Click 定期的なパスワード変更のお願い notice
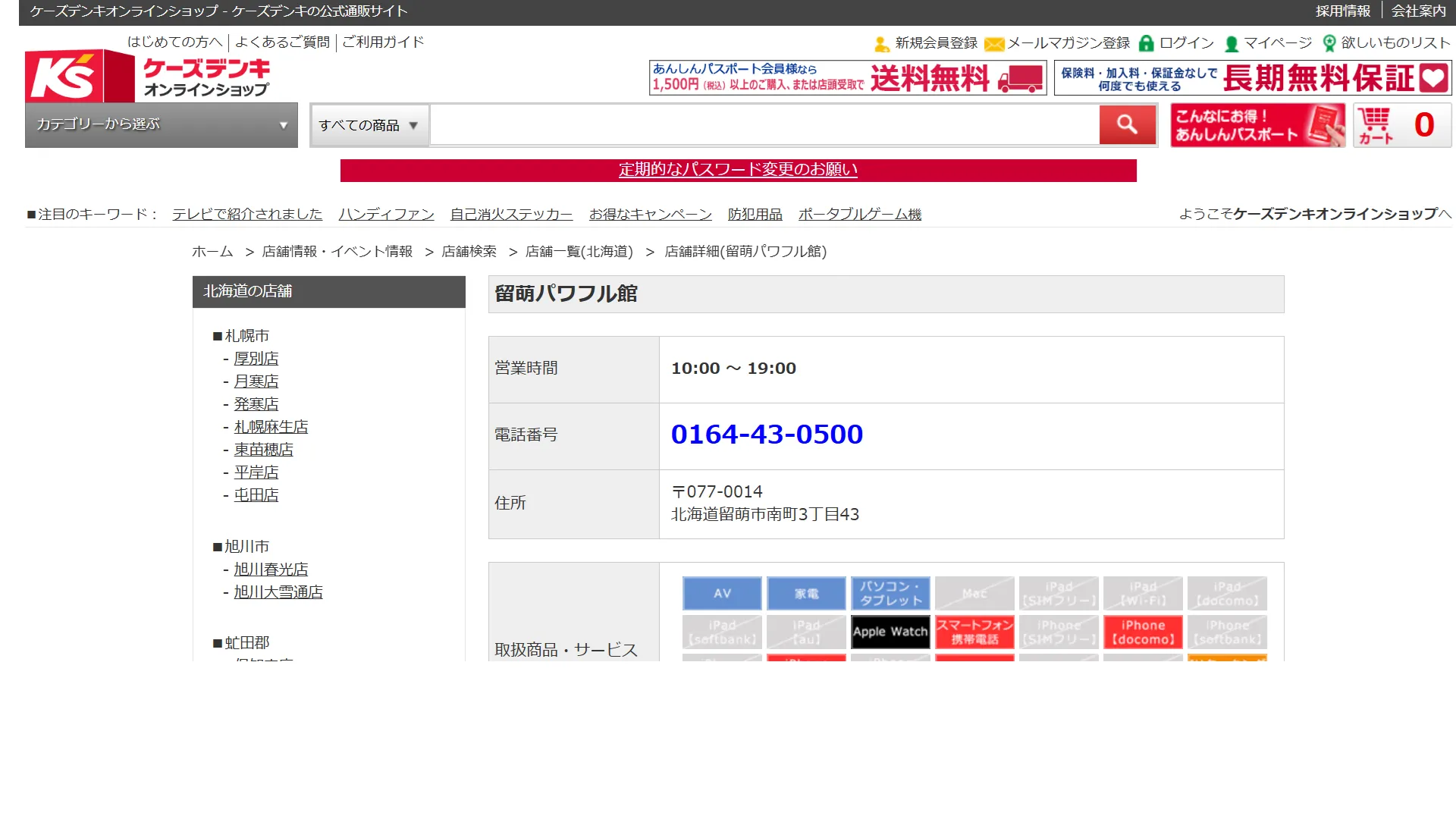 pyautogui.click(x=738, y=170)
